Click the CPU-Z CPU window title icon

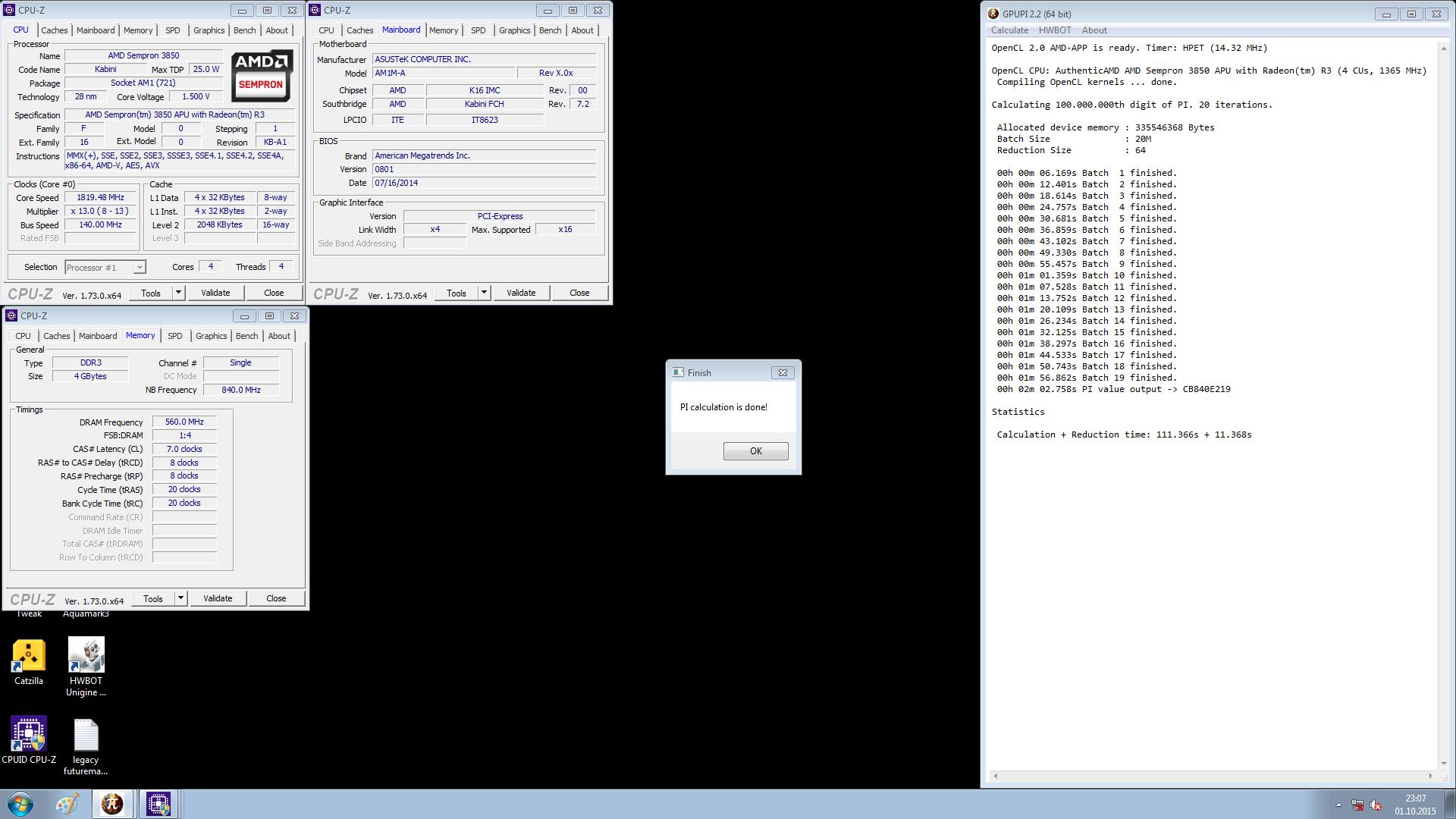(9, 10)
